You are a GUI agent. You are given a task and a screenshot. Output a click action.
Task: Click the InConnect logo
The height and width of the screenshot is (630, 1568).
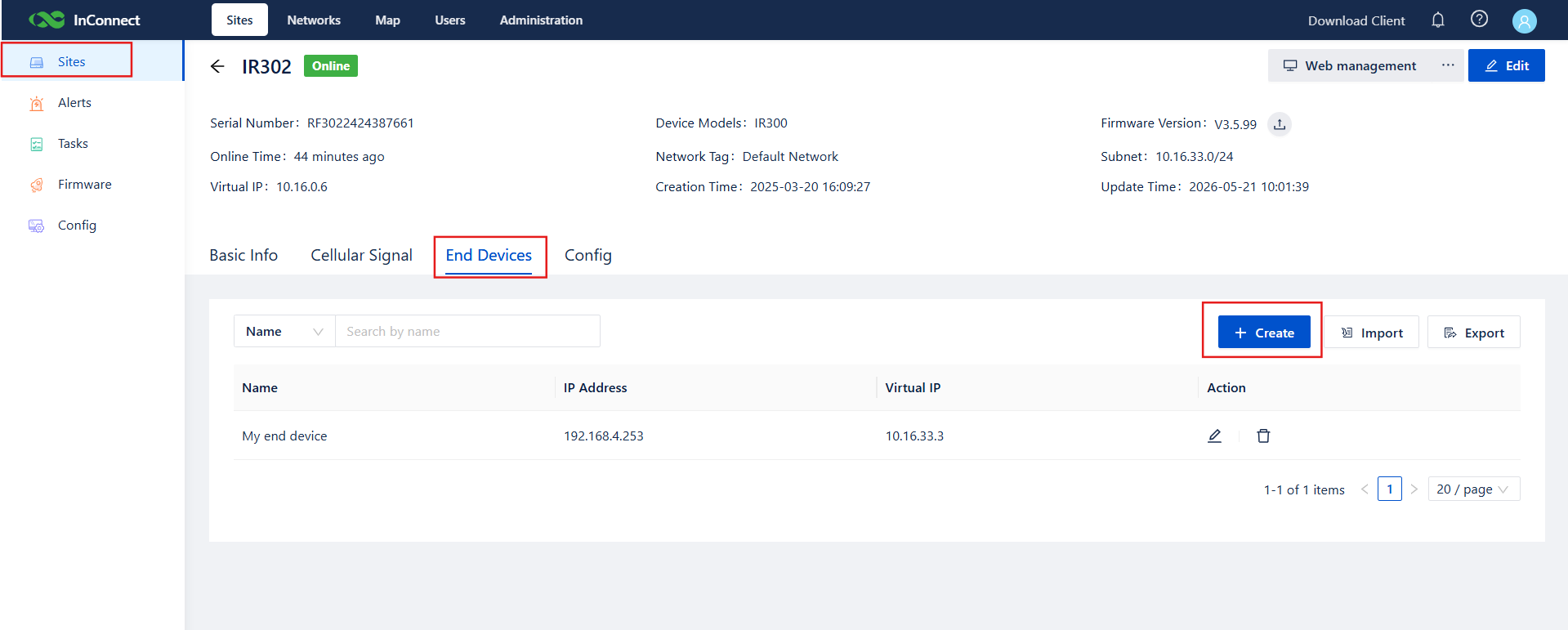[x=84, y=20]
